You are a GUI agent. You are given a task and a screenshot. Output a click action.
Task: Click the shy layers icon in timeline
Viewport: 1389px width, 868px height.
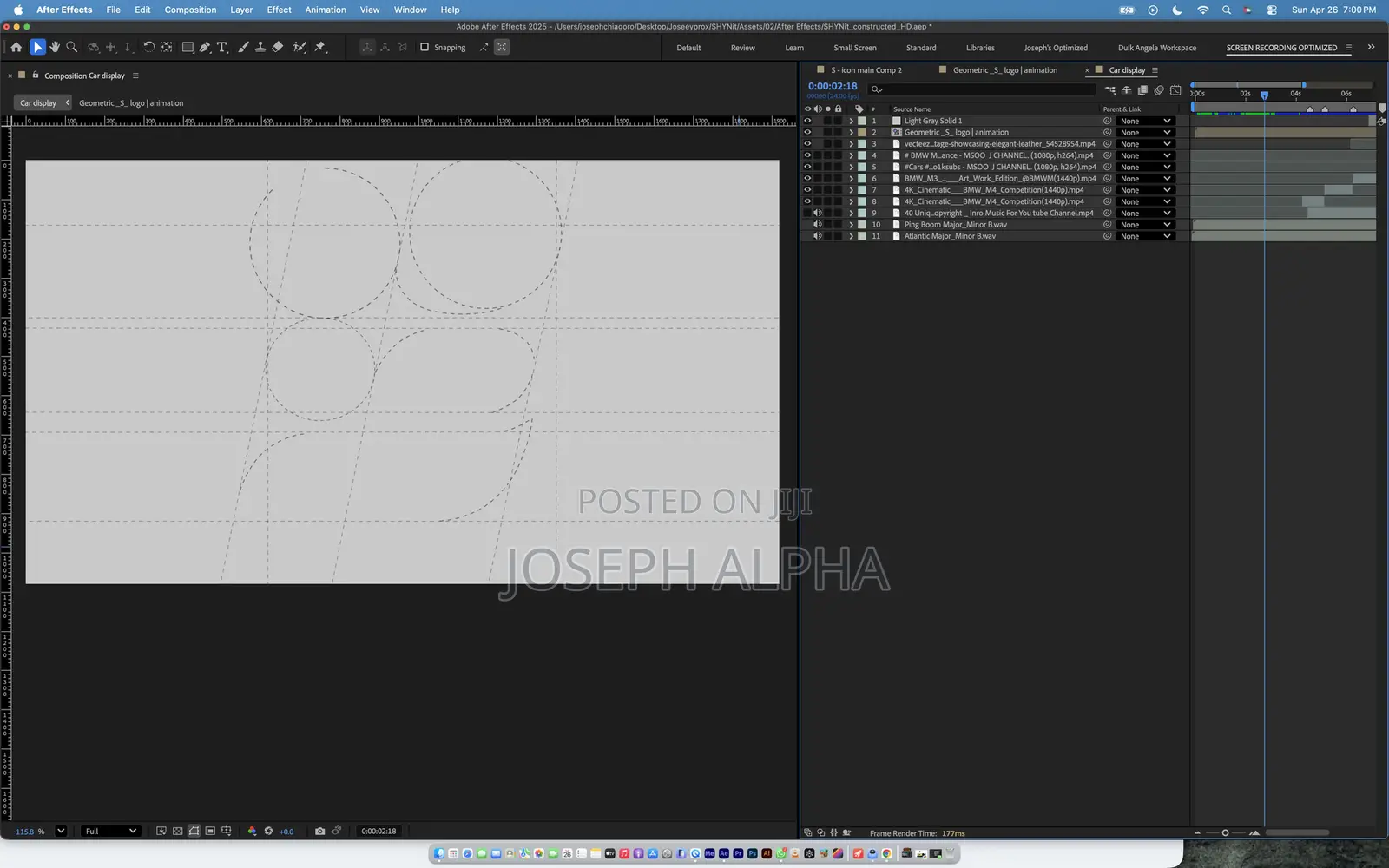point(1127,89)
